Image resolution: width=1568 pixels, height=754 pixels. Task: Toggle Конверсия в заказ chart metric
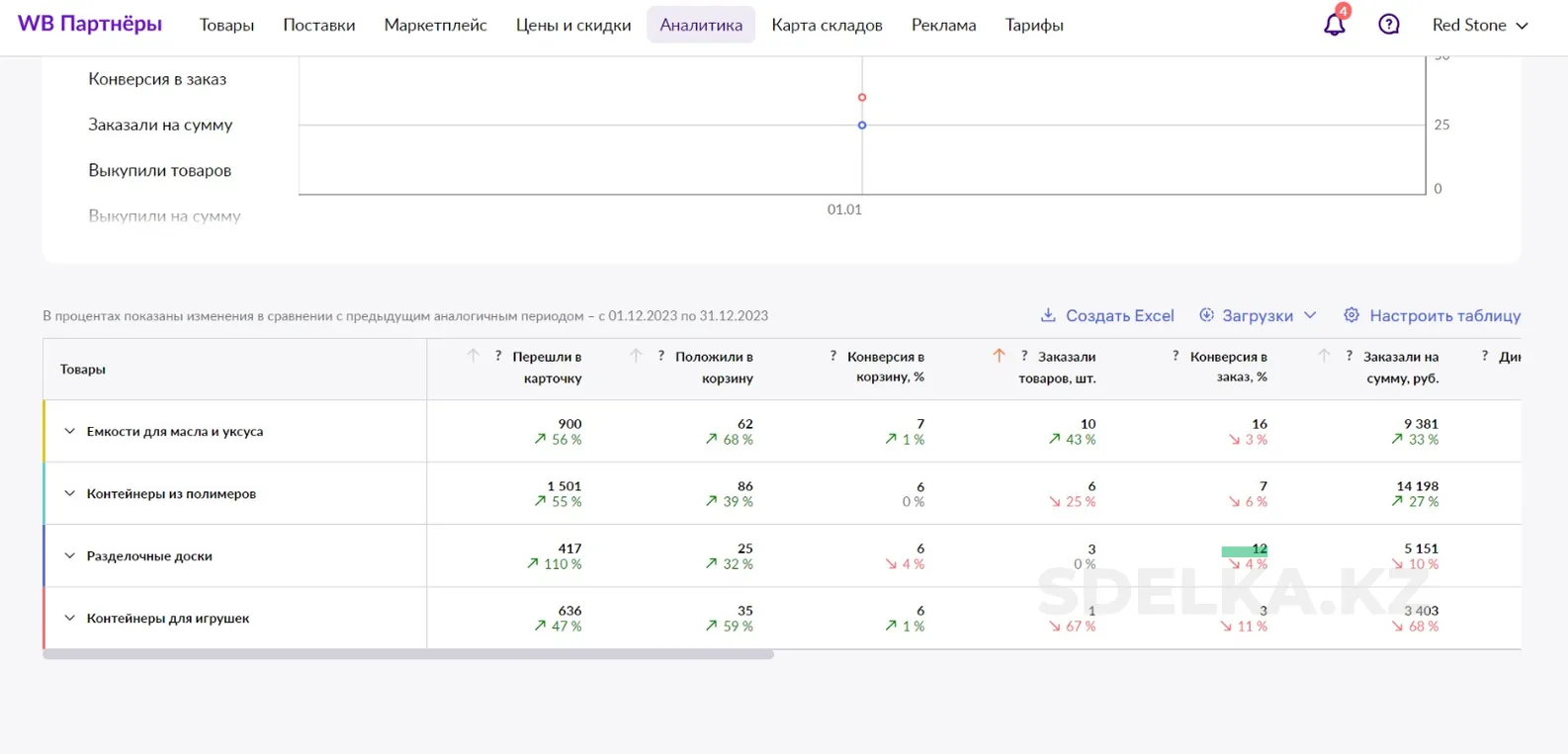(x=157, y=79)
